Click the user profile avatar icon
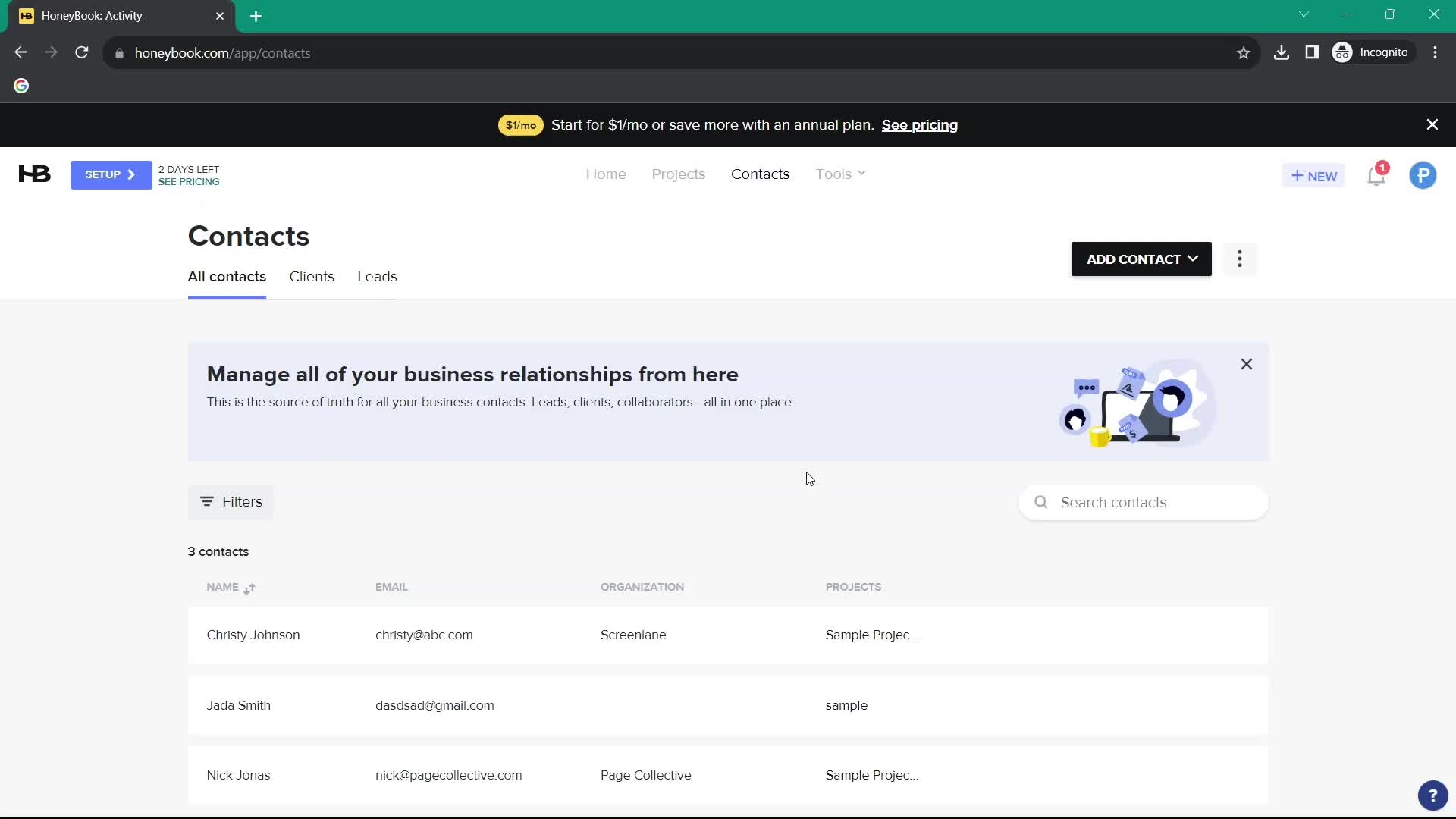The height and width of the screenshot is (819, 1456). coord(1424,175)
